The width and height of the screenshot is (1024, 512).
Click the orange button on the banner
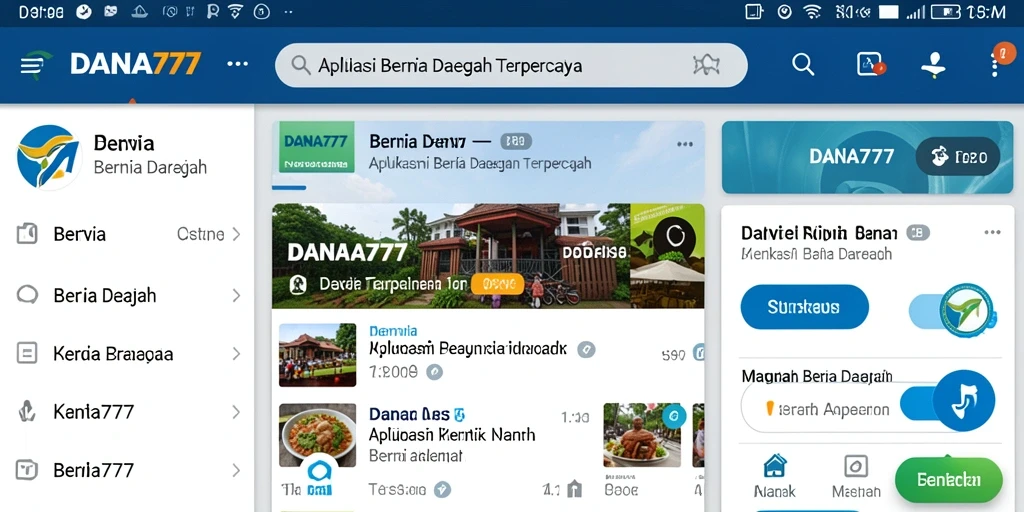pyautogui.click(x=498, y=283)
